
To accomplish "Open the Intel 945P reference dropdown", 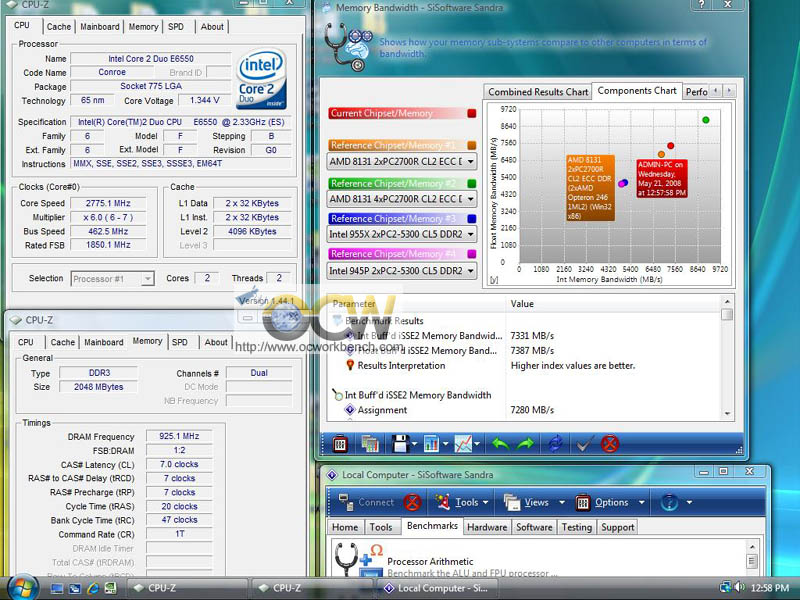I will click(402, 270).
